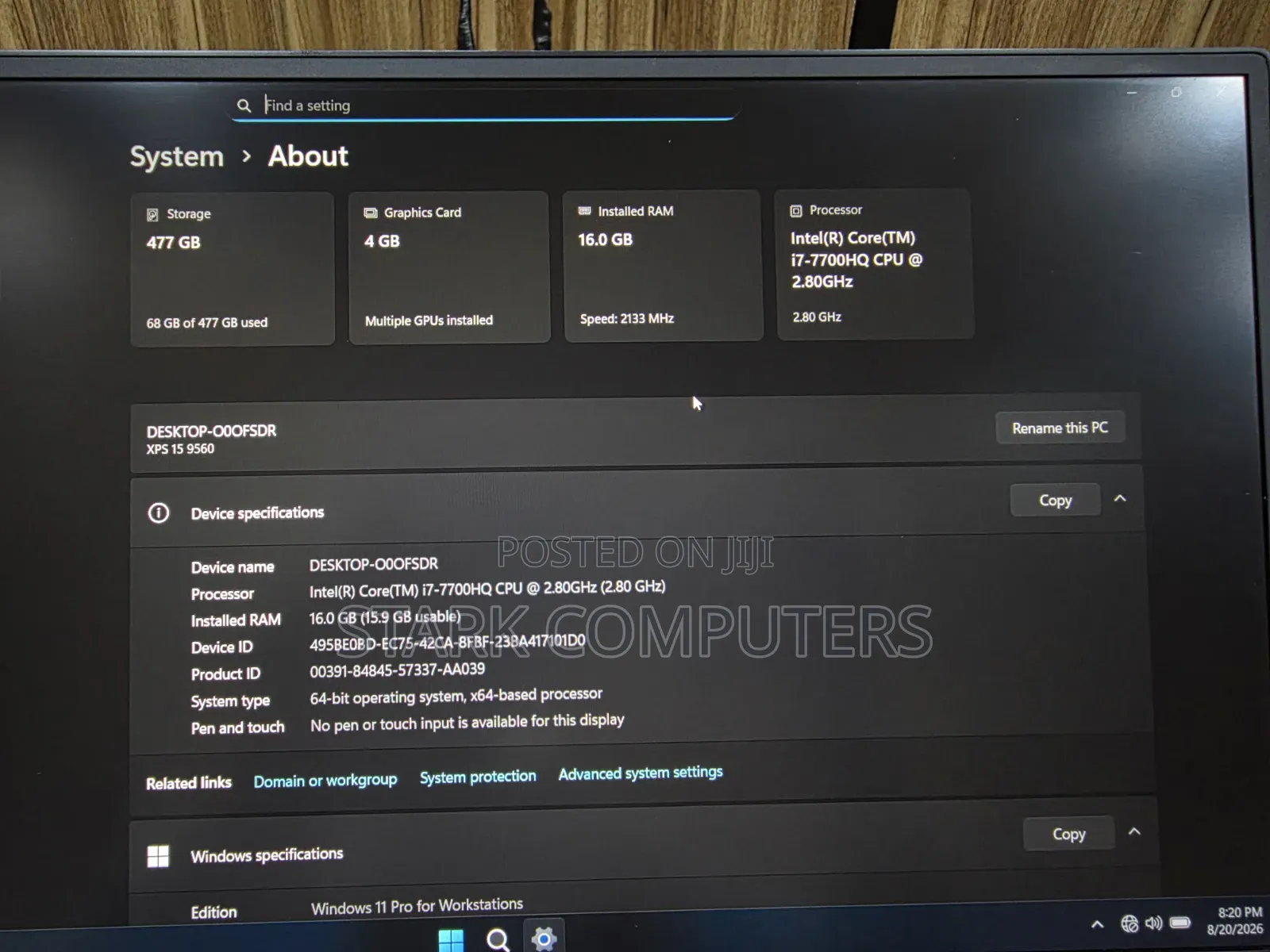Open the clock showing 8:20 PM
1270x952 pixels.
pyautogui.click(x=1235, y=920)
